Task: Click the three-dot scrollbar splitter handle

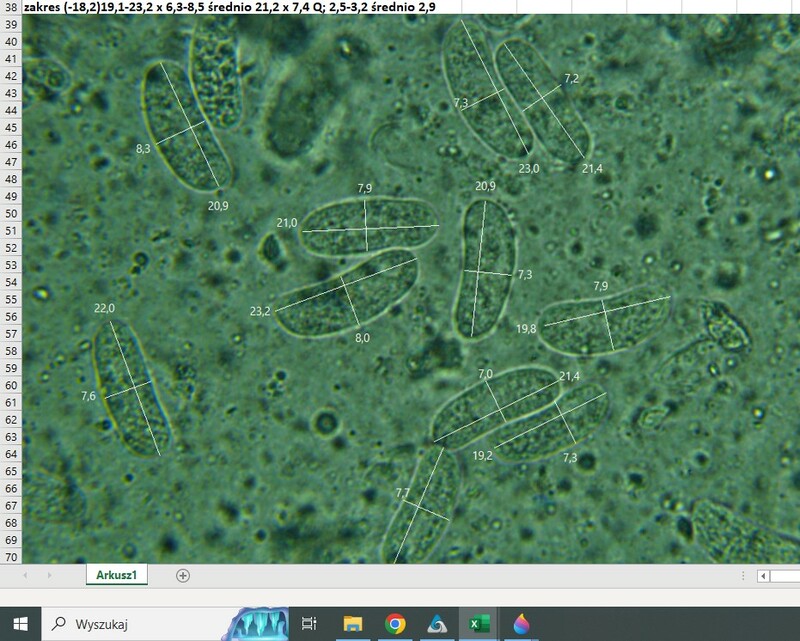Action: [x=743, y=576]
